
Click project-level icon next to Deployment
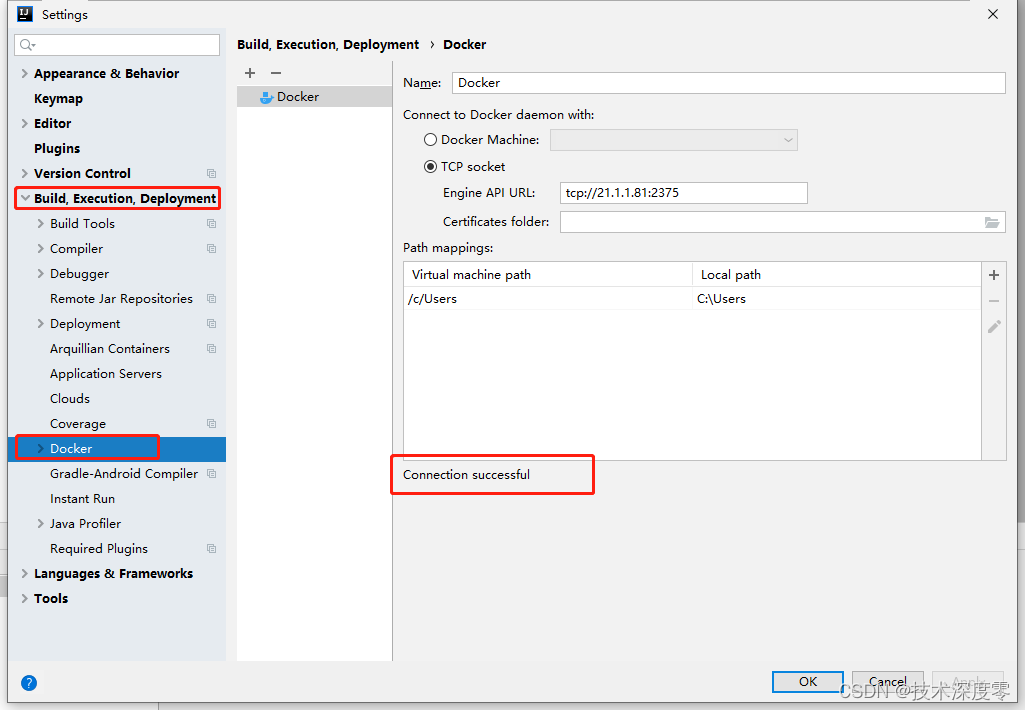211,324
